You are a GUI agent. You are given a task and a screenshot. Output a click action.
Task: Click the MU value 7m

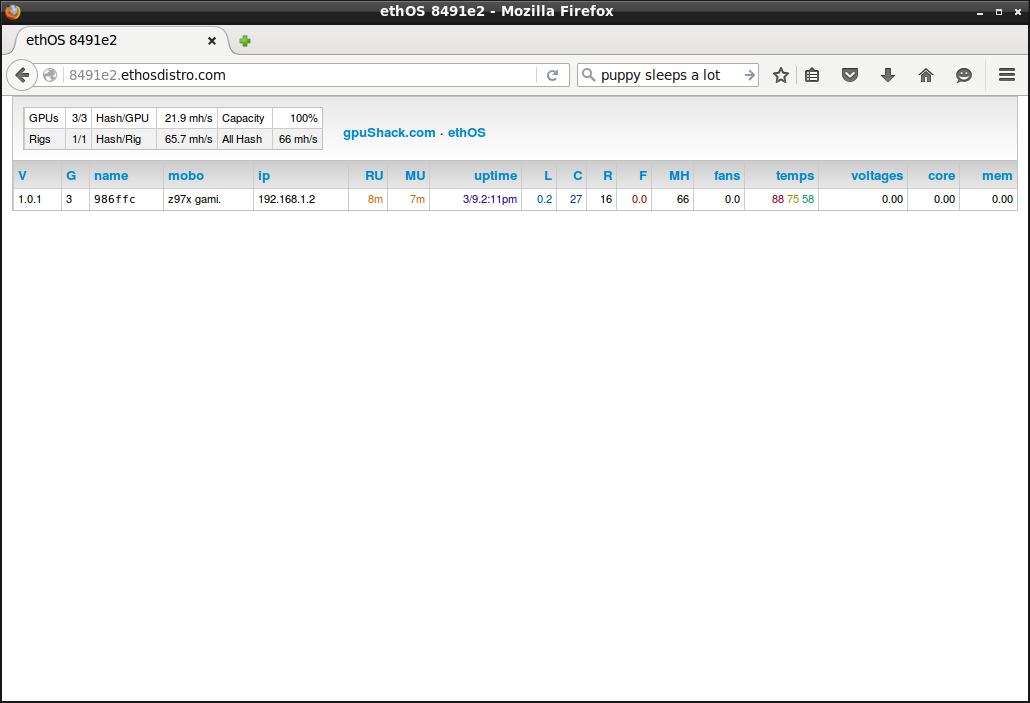pyautogui.click(x=417, y=199)
